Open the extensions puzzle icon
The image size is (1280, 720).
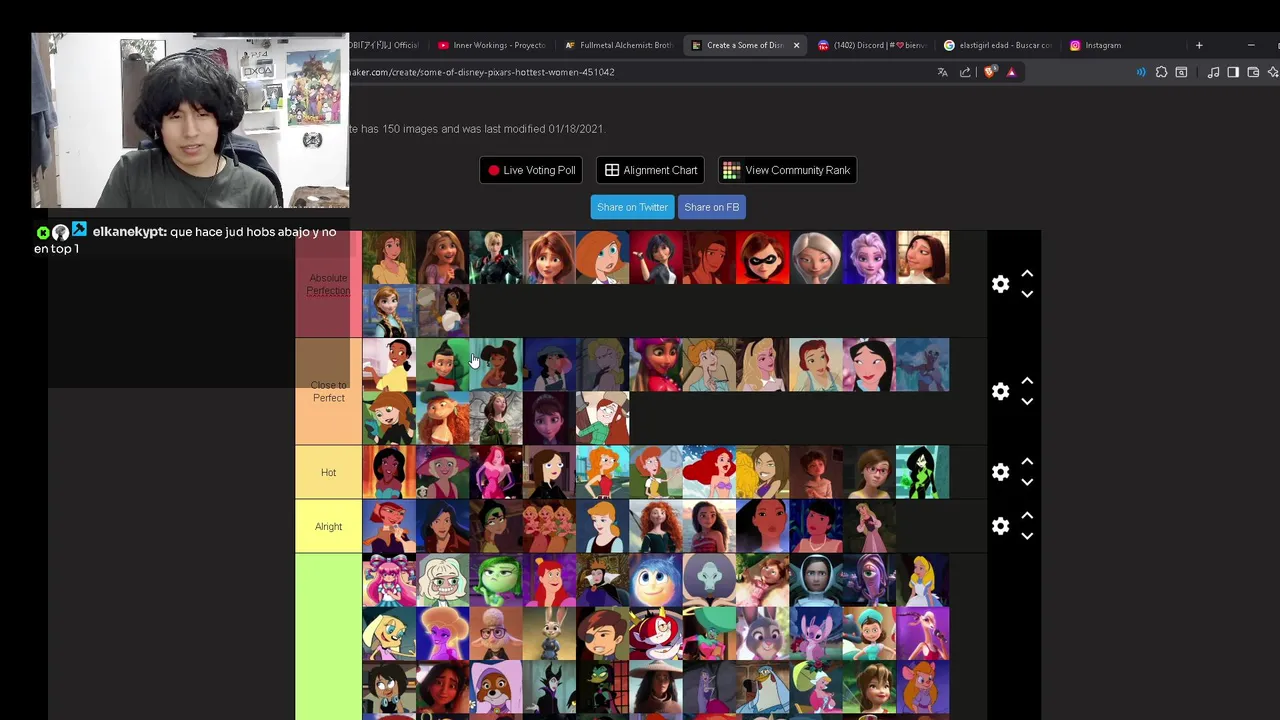point(1161,72)
